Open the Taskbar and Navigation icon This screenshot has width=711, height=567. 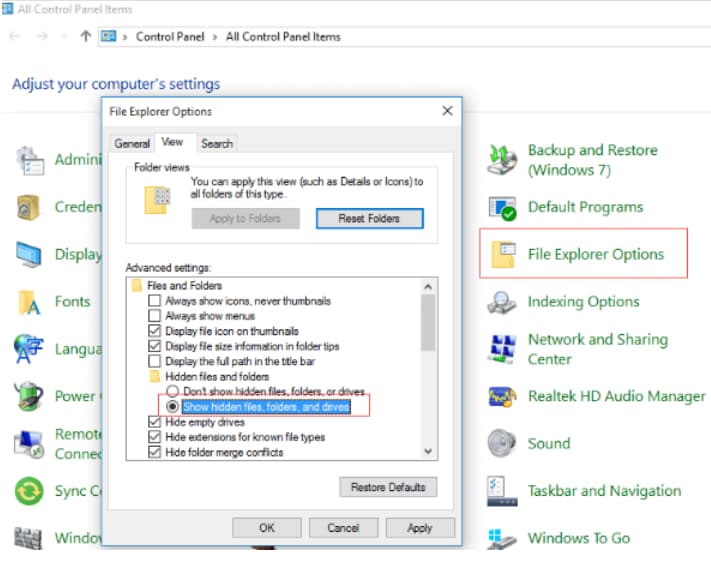502,491
